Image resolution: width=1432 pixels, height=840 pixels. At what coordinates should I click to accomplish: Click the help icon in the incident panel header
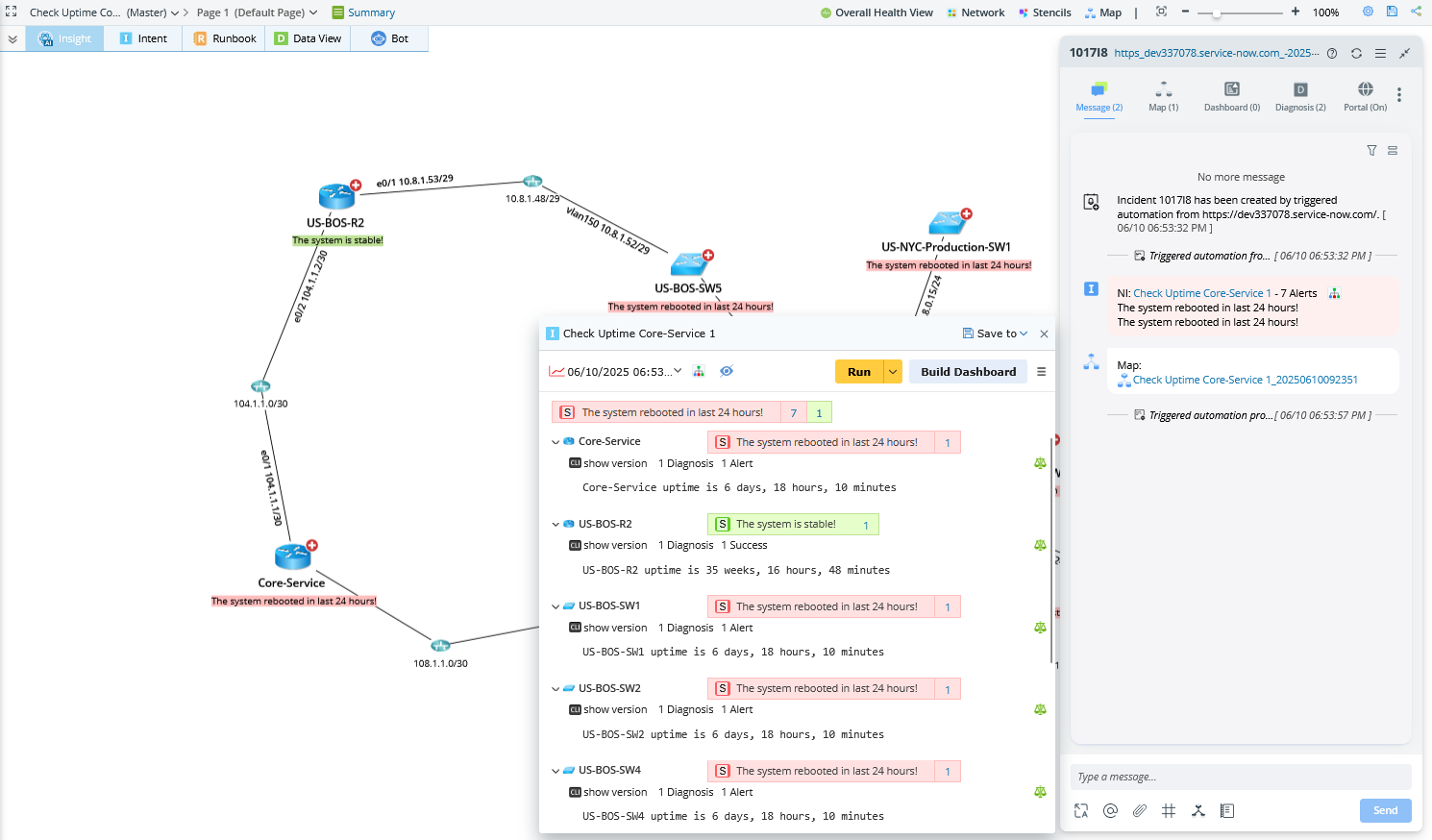click(1332, 53)
